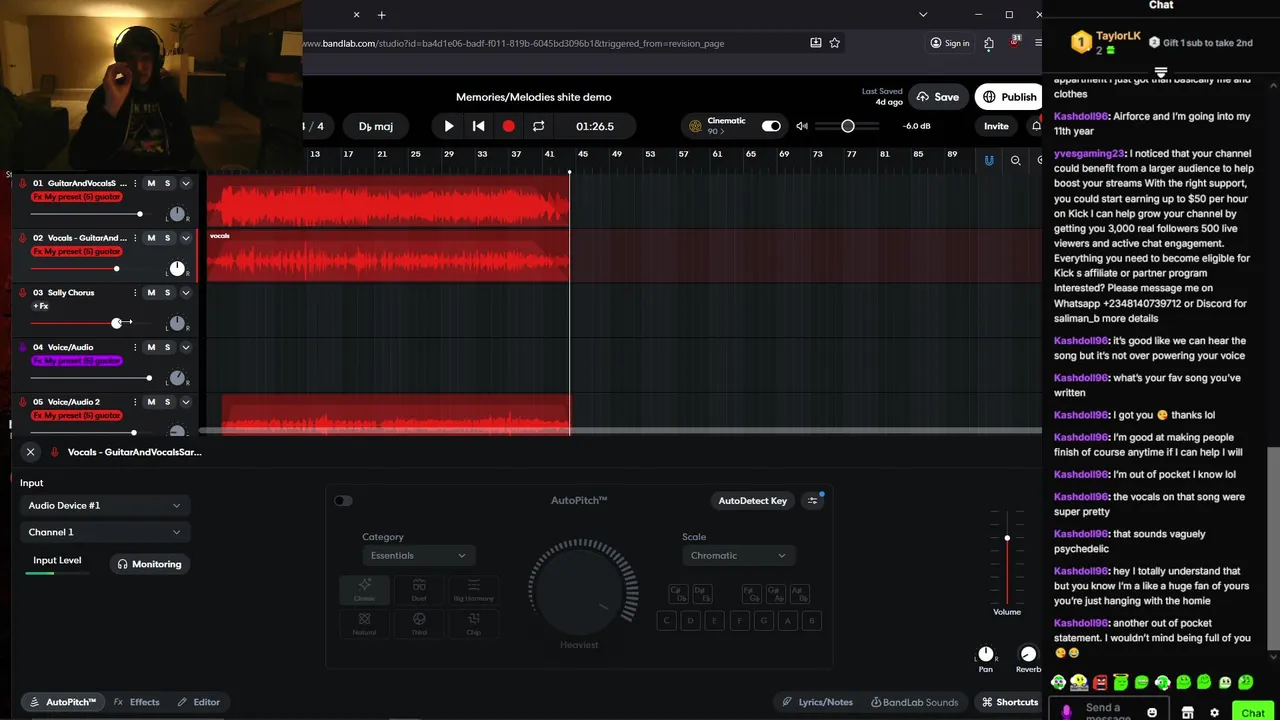This screenshot has height=720, width=1280.
Task: Click the timeline zoom magnifier icon
Action: pos(1015,160)
